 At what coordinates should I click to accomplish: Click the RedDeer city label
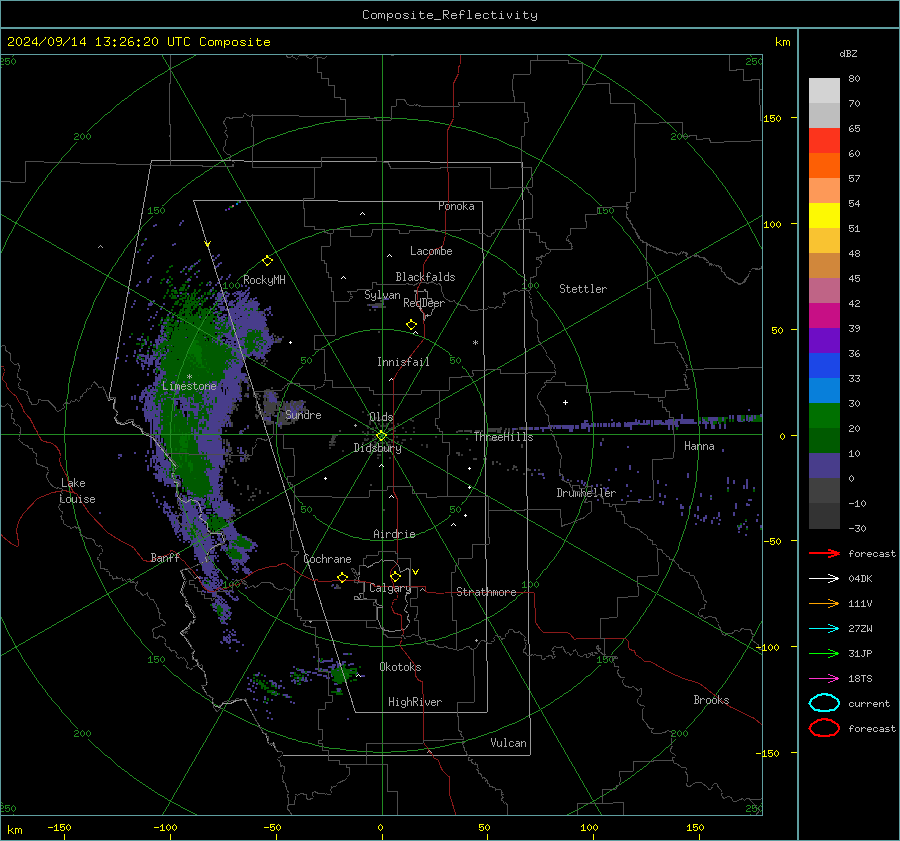coord(424,303)
